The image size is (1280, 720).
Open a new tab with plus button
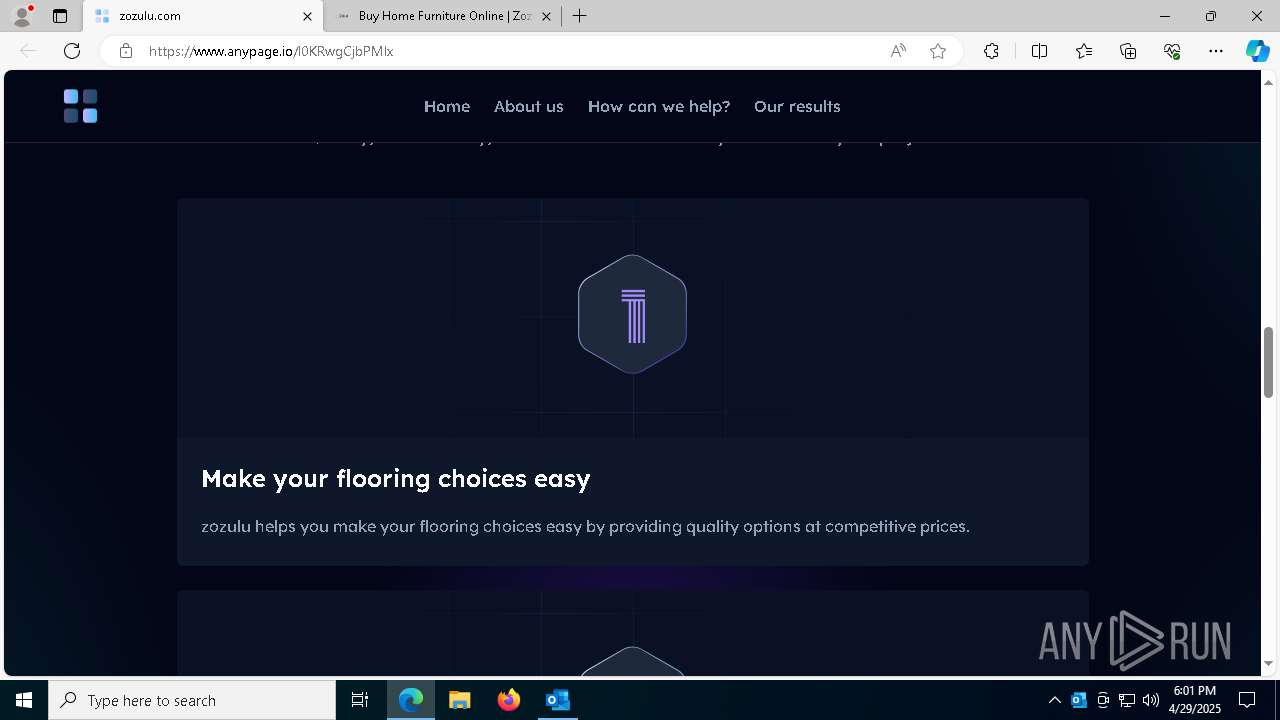[579, 16]
